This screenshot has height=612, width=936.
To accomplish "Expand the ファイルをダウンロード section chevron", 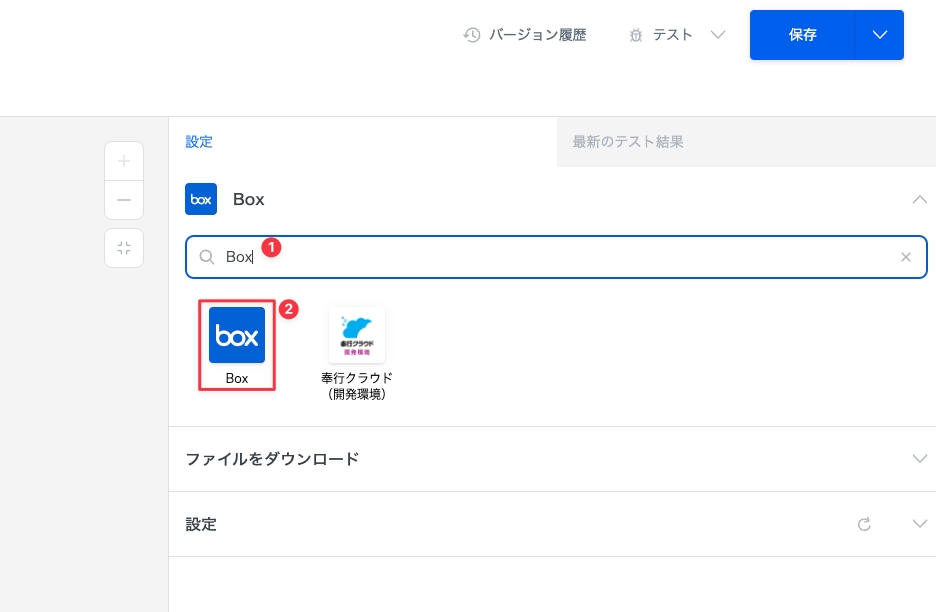I will click(920, 459).
